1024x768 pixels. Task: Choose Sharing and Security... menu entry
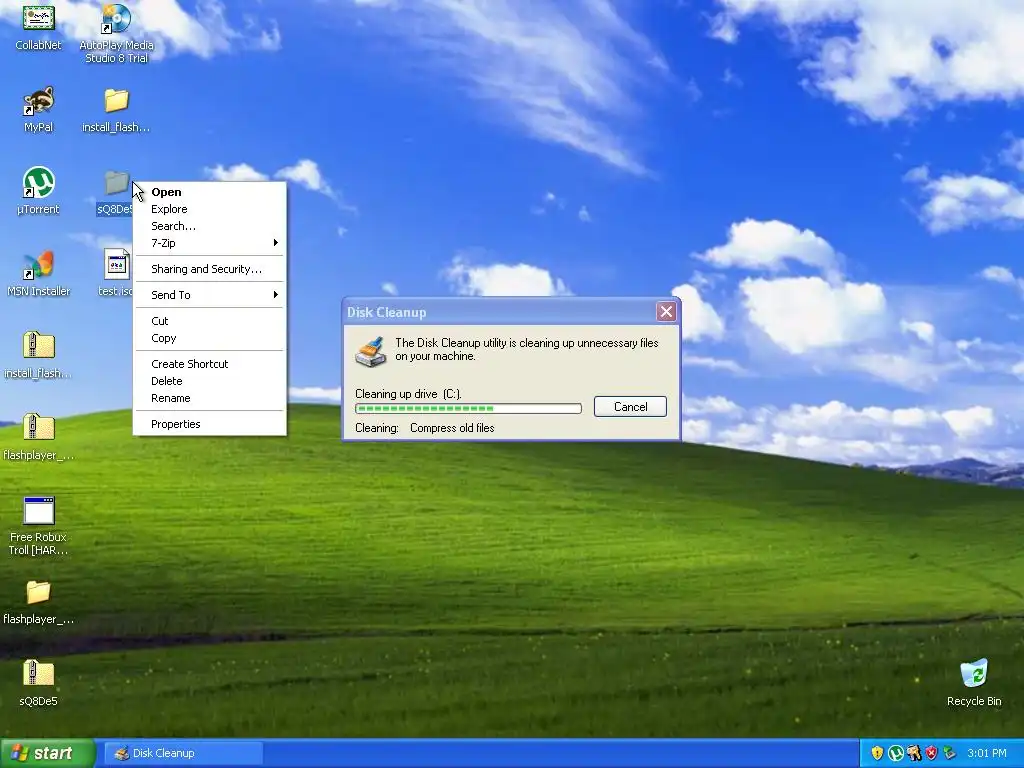[x=210, y=269]
